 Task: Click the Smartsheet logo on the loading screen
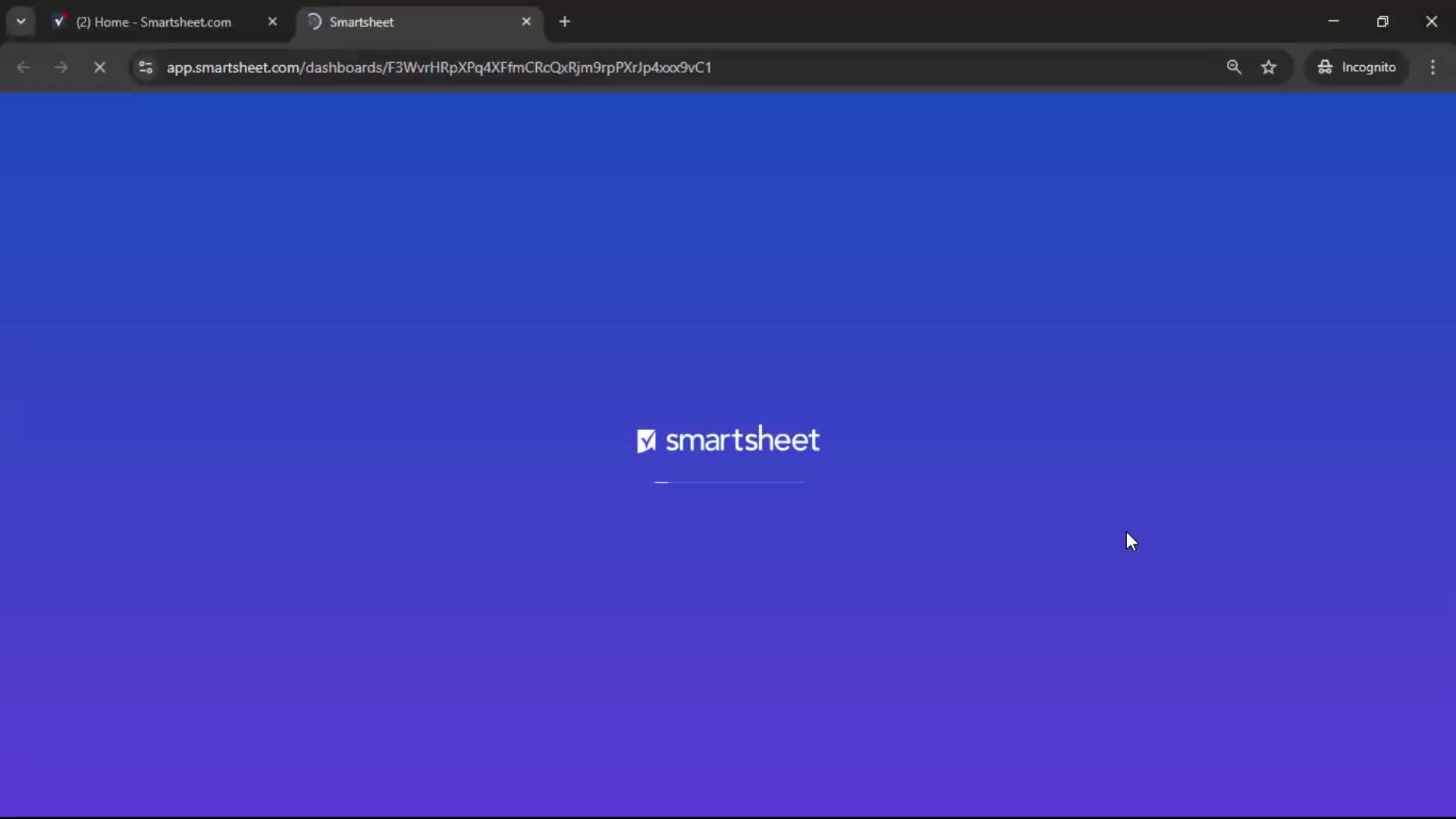pyautogui.click(x=727, y=440)
